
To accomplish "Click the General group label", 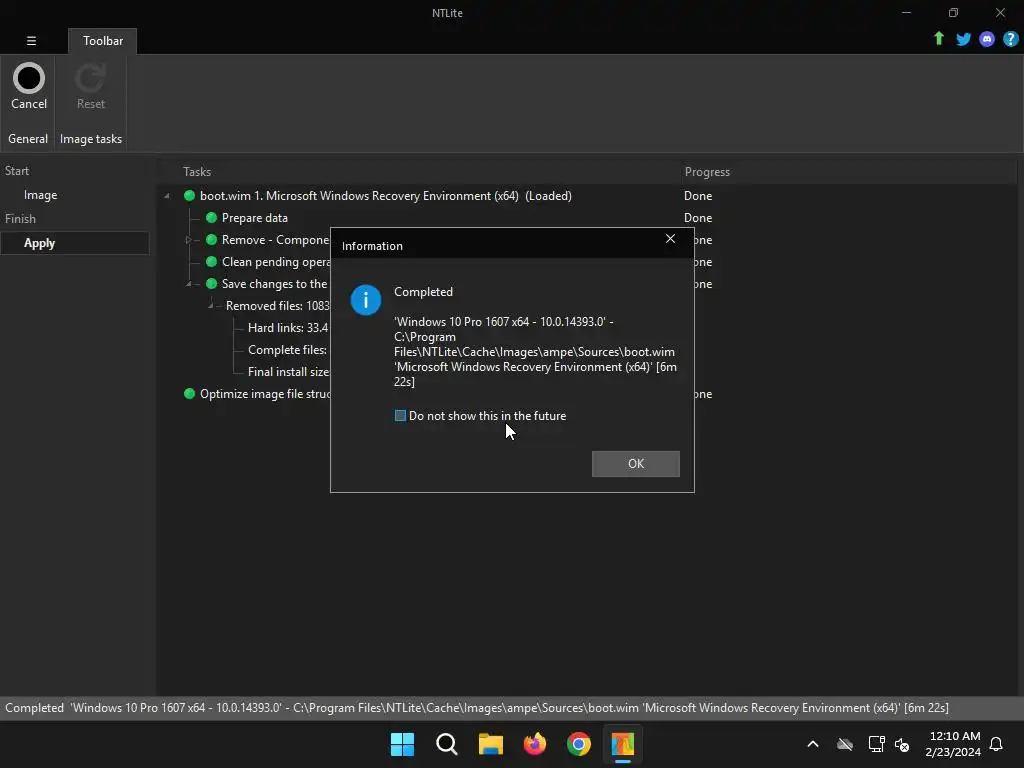I will (x=28, y=138).
